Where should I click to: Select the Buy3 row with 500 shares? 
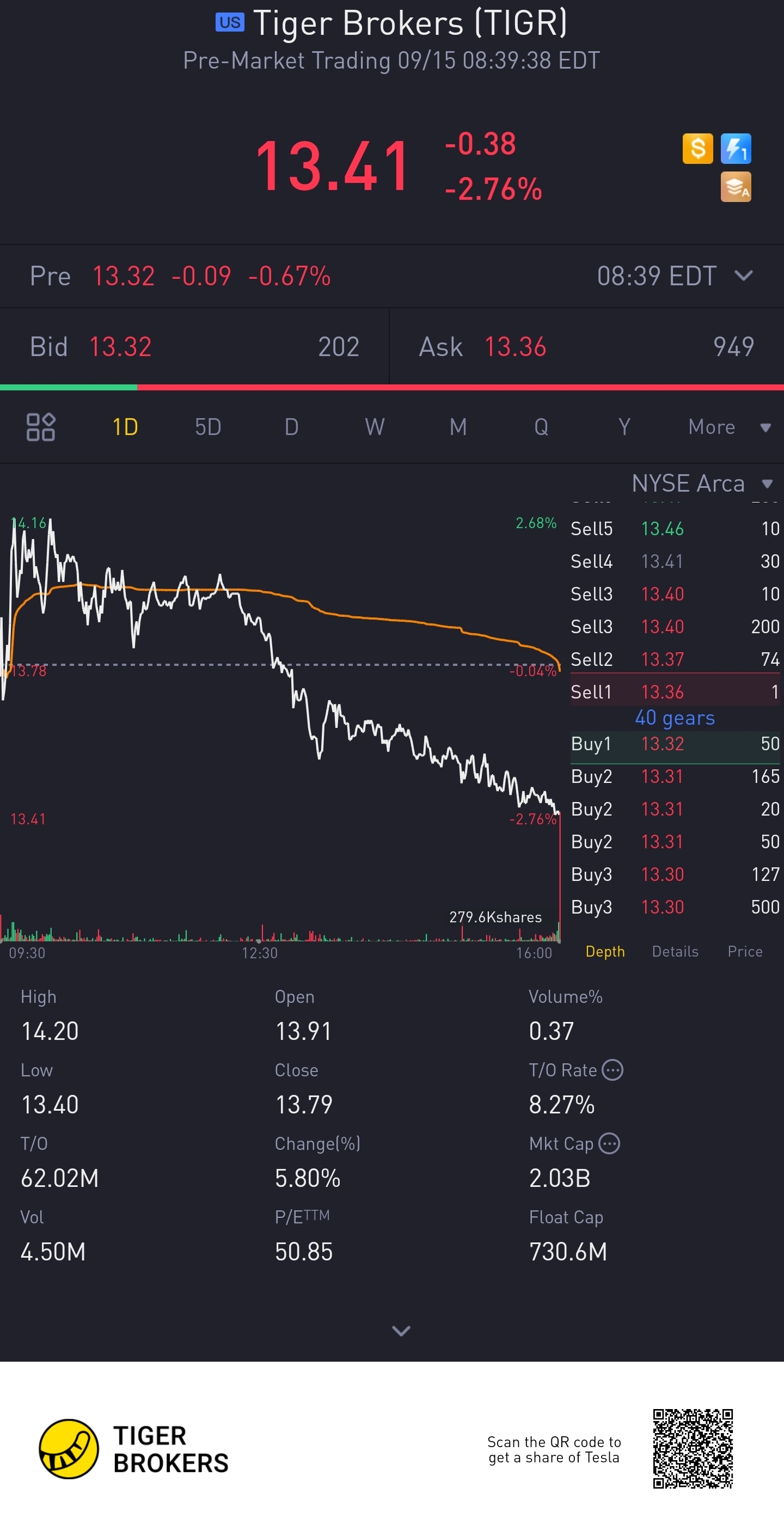click(x=675, y=907)
